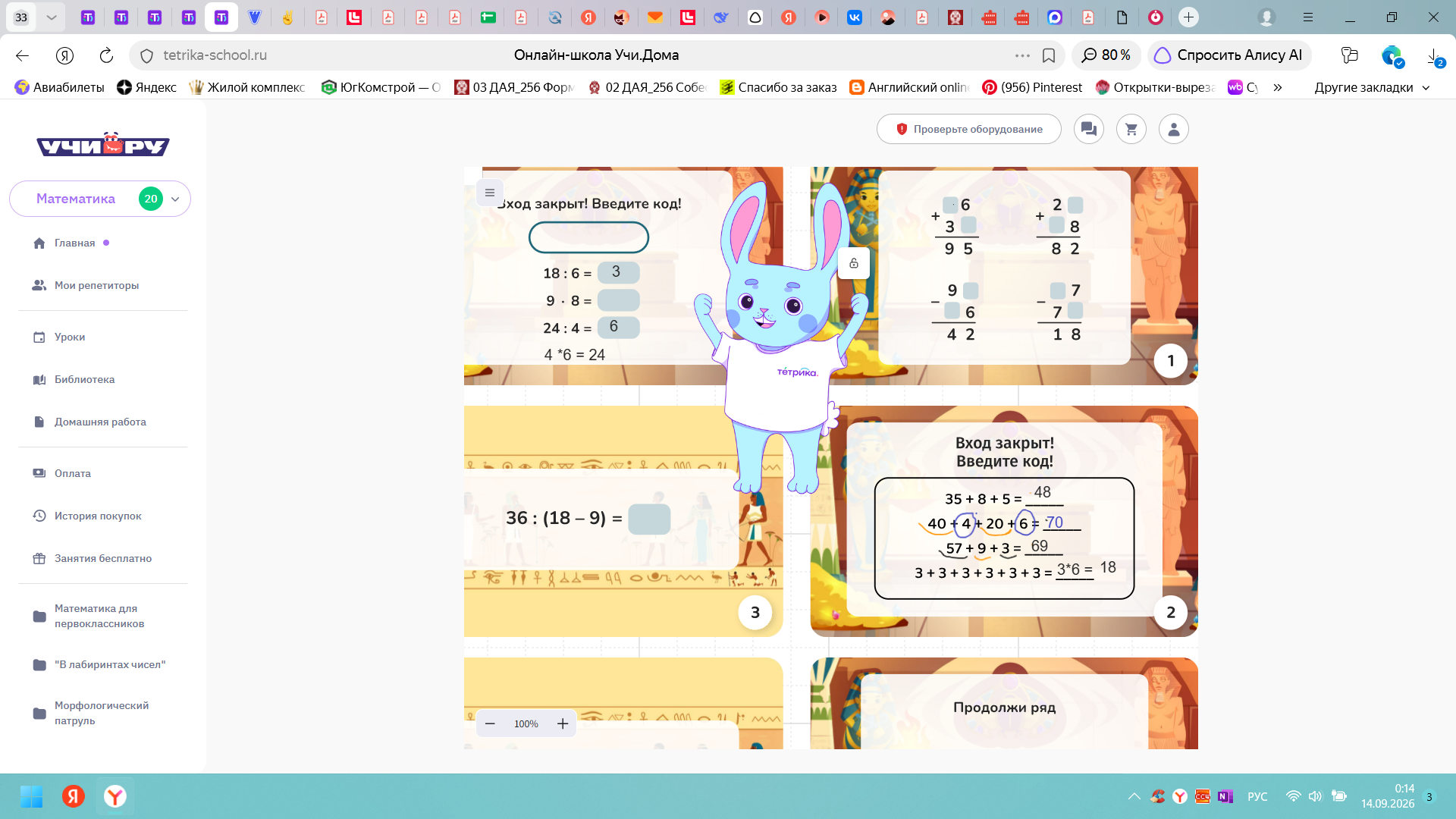Open the shopping cart icon
This screenshot has height=819, width=1456.
1131,129
